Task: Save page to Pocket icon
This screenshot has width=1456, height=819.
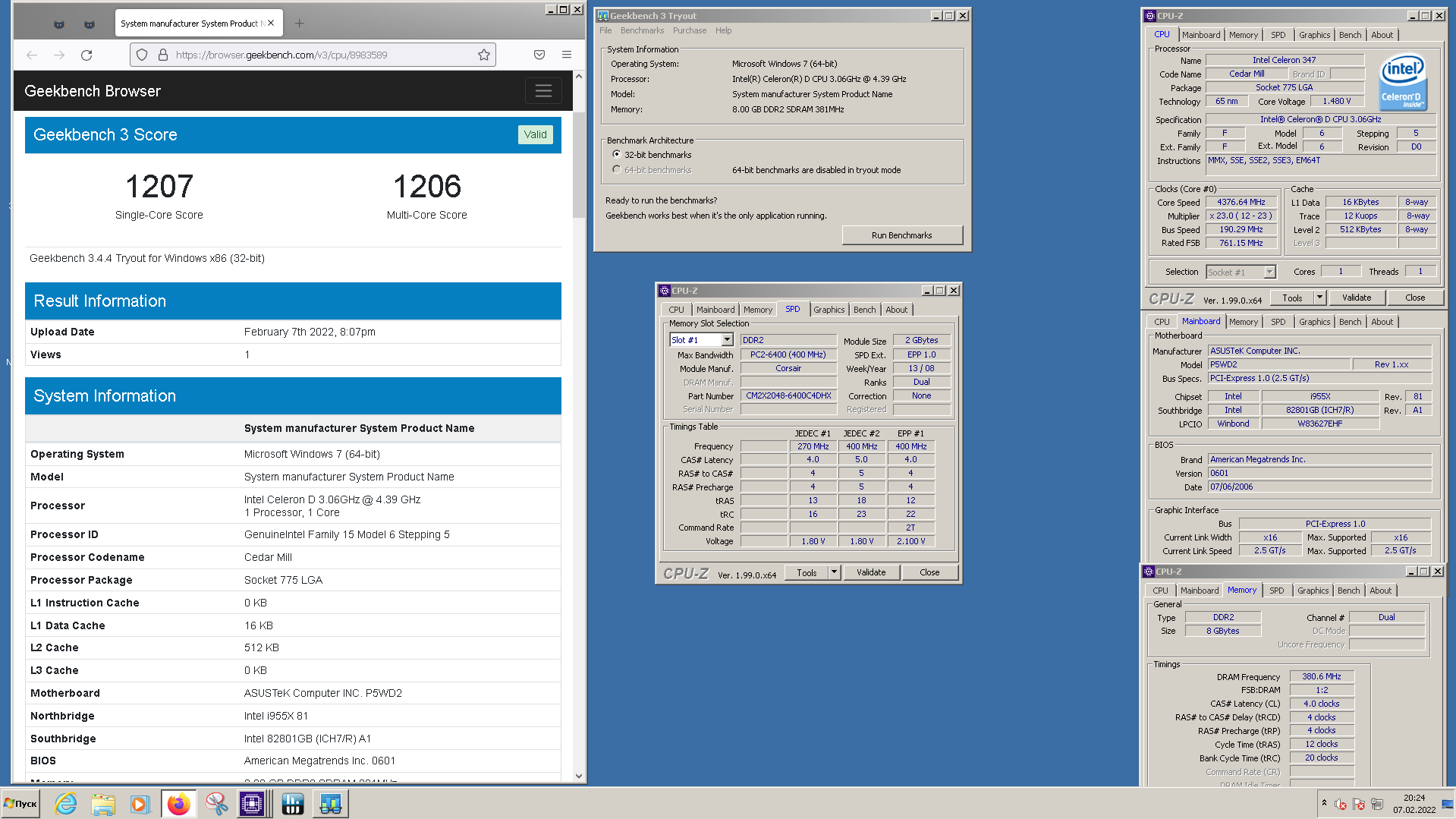Action: [539, 55]
